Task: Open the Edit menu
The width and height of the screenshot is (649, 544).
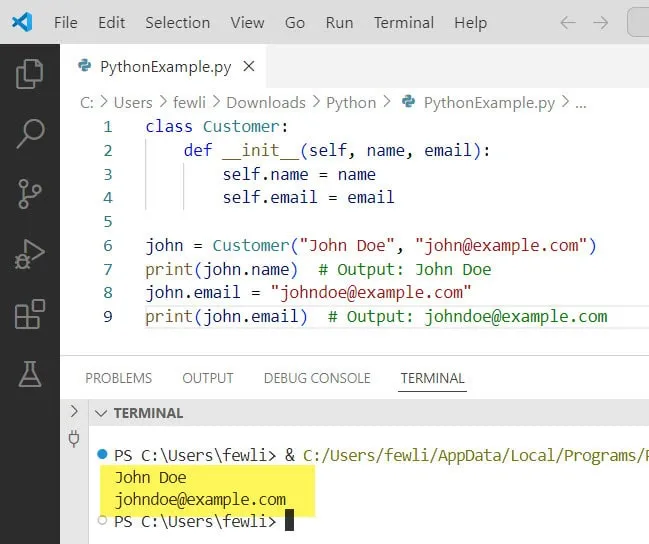Action: pyautogui.click(x=111, y=22)
